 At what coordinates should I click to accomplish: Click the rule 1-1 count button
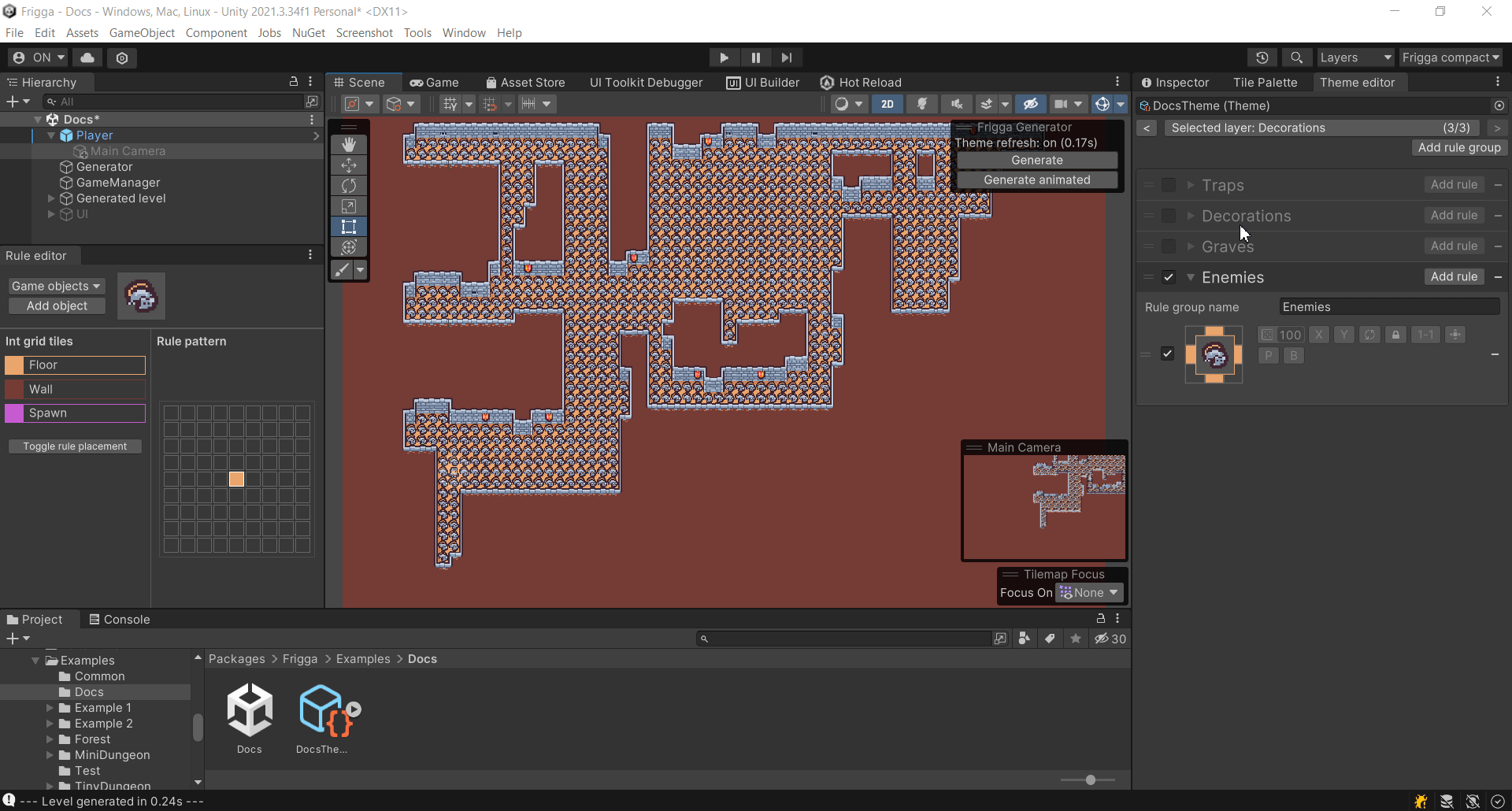point(1425,335)
